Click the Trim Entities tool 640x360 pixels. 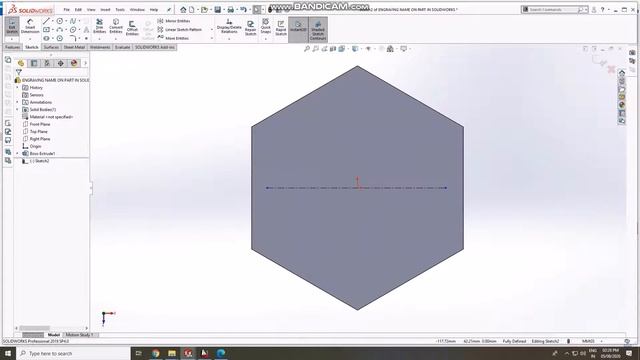[99, 26]
